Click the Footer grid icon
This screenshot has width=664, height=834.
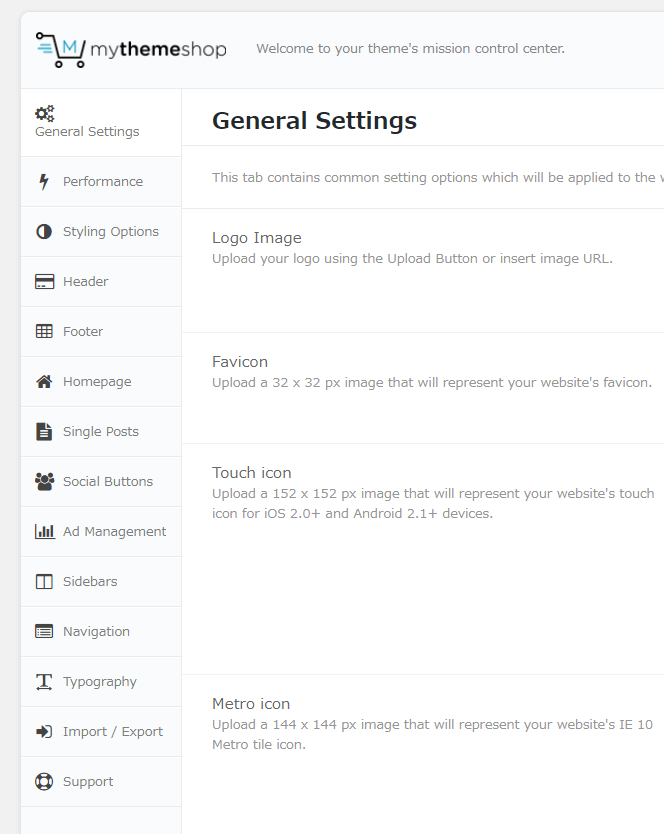pyautogui.click(x=44, y=331)
